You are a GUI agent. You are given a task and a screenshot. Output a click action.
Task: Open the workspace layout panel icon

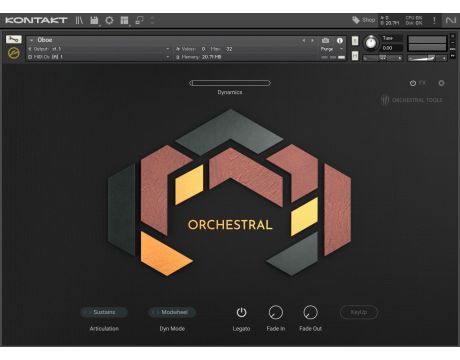(124, 20)
